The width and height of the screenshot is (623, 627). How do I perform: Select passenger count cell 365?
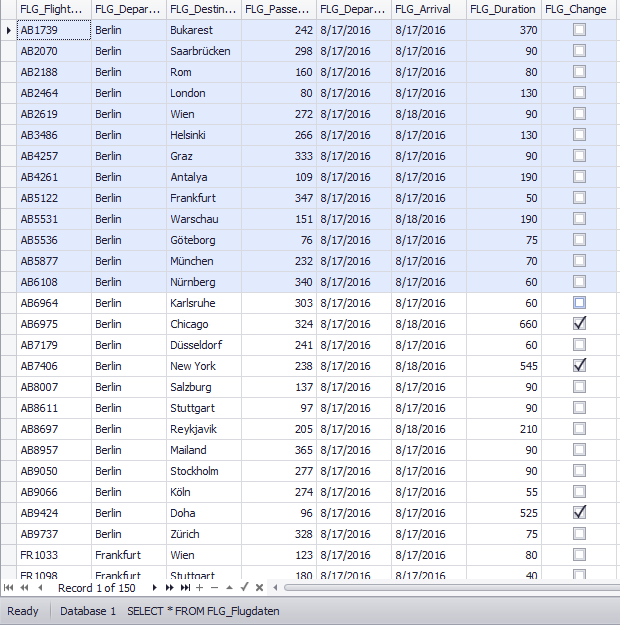coord(279,450)
